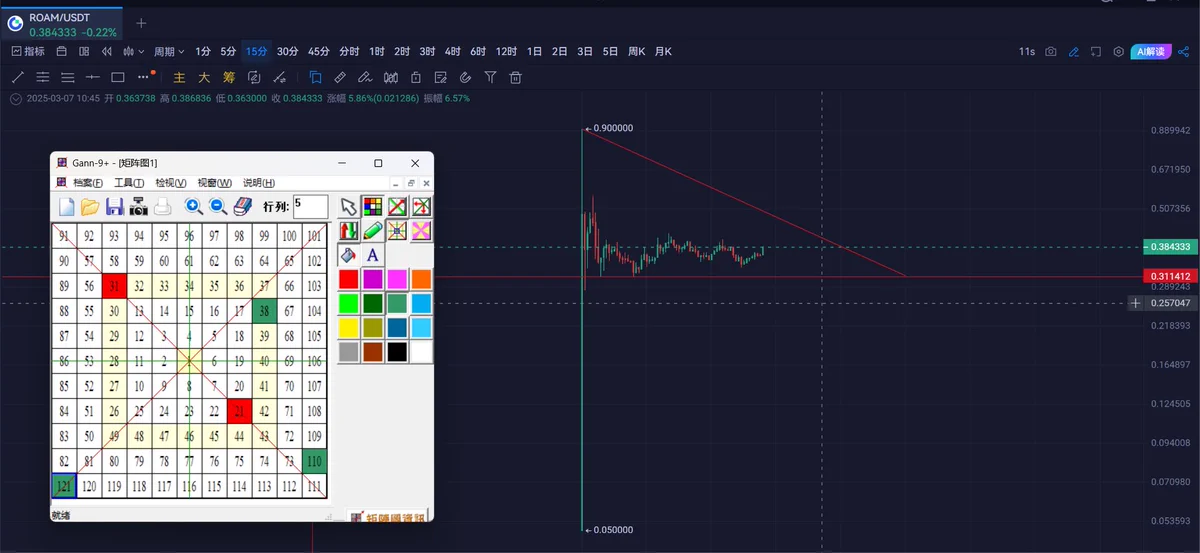Select the ruler measure tool

pos(340,77)
